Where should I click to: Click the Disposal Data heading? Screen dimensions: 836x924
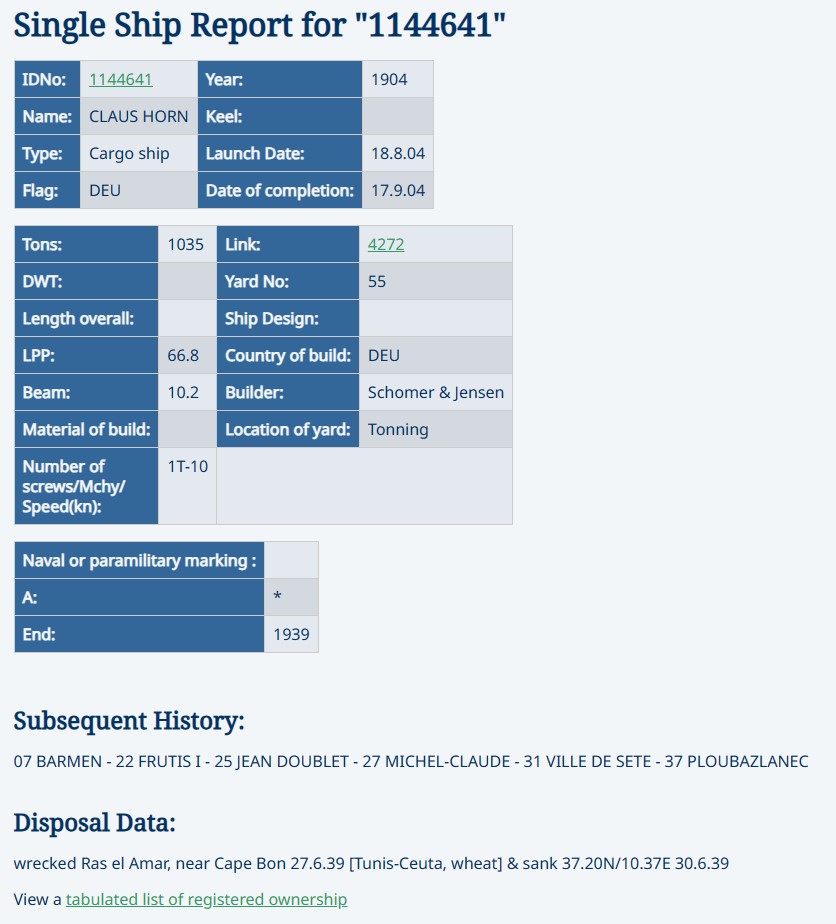pos(95,823)
